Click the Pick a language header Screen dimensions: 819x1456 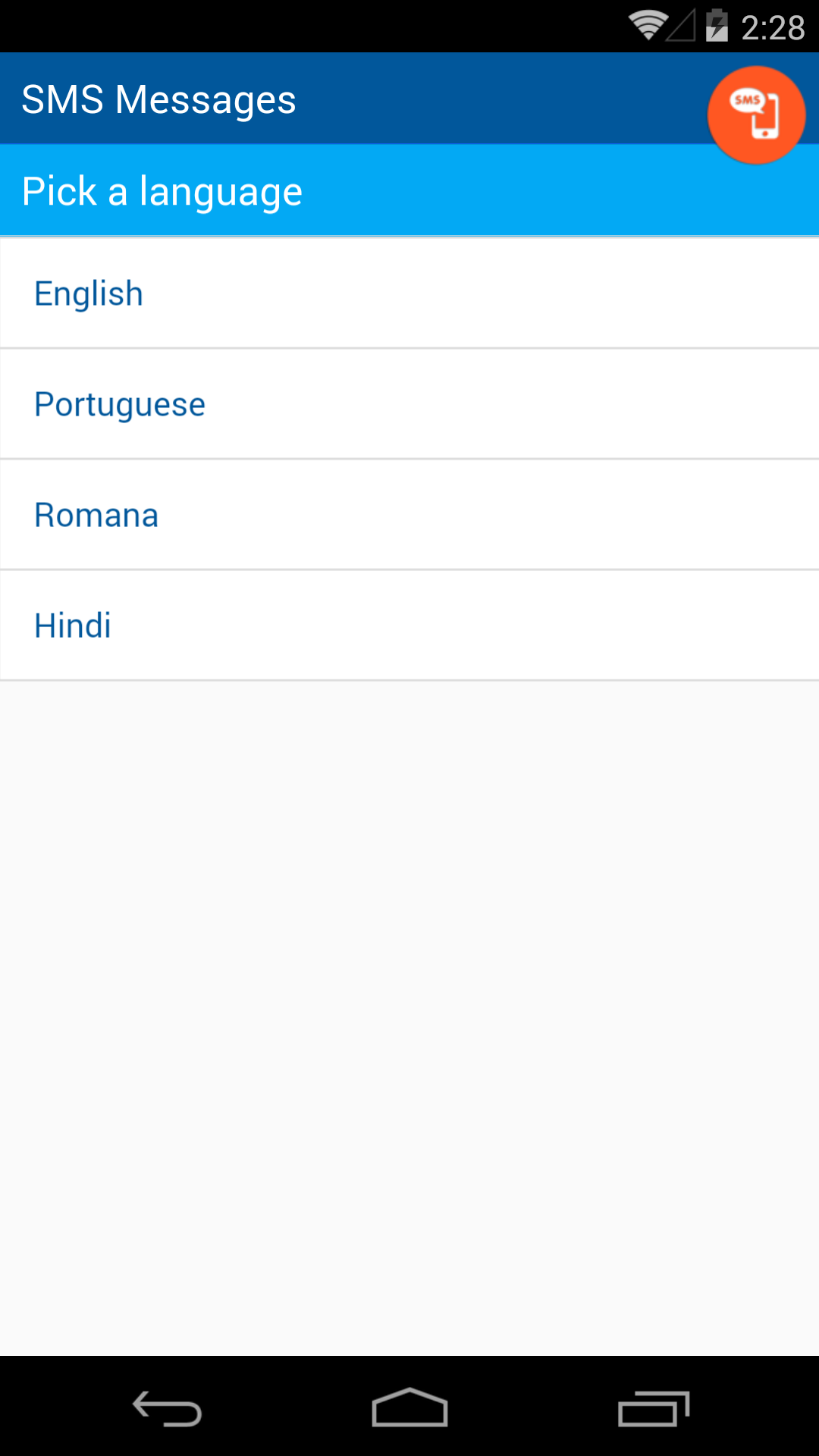coord(162,191)
